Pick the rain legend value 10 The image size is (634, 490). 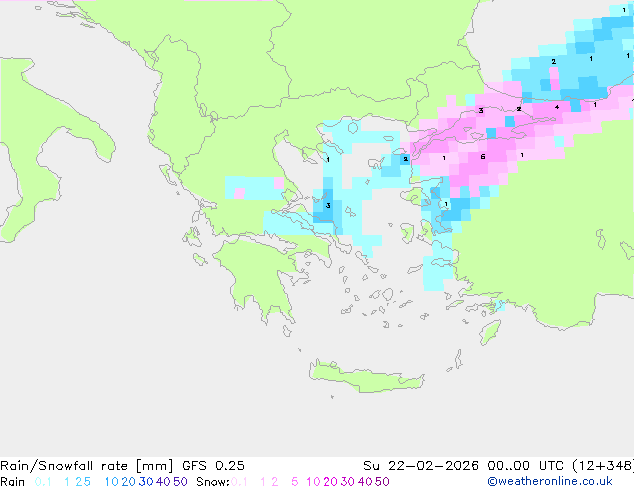pyautogui.click(x=111, y=482)
